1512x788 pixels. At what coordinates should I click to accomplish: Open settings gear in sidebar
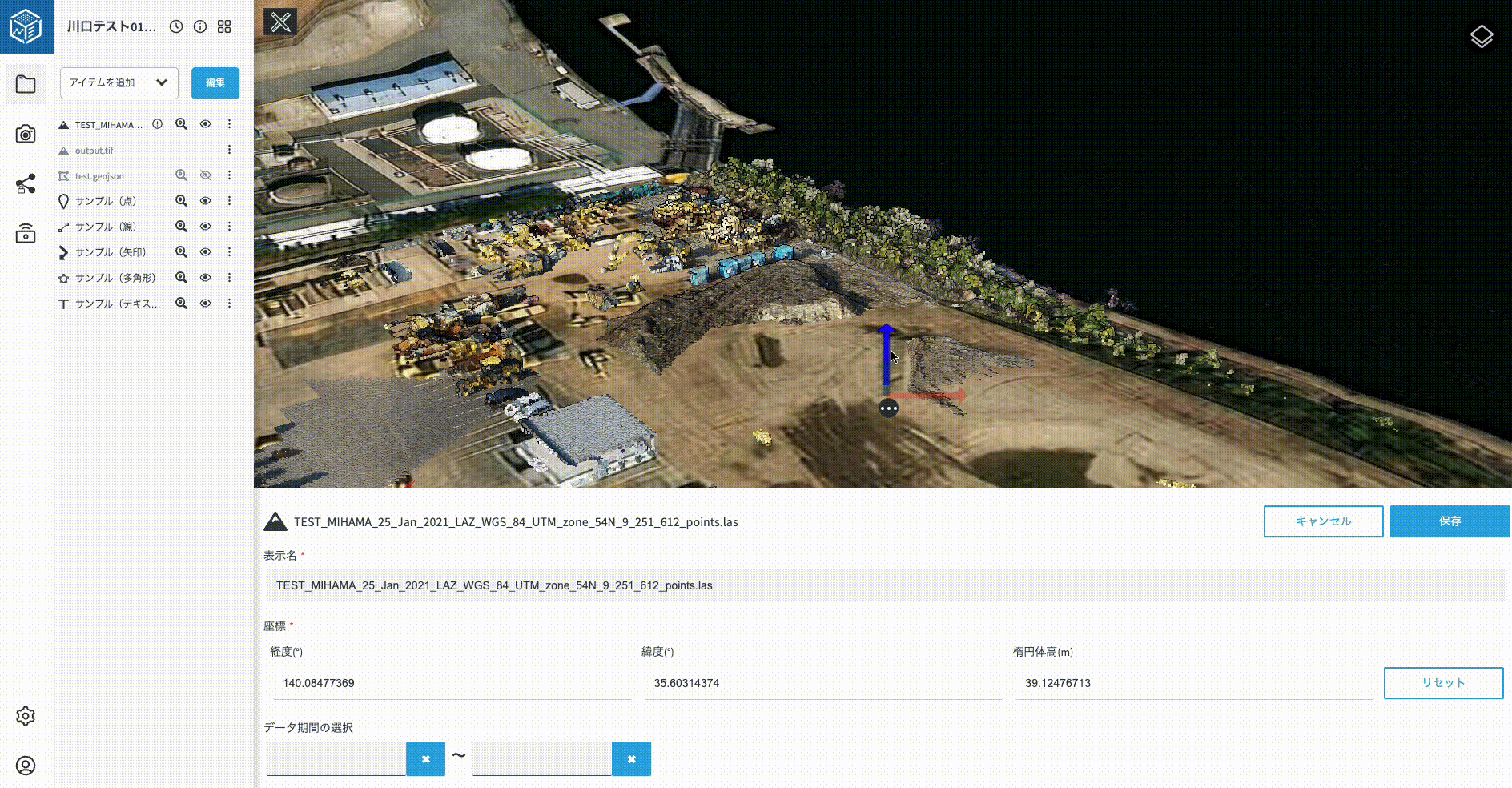coord(26,716)
